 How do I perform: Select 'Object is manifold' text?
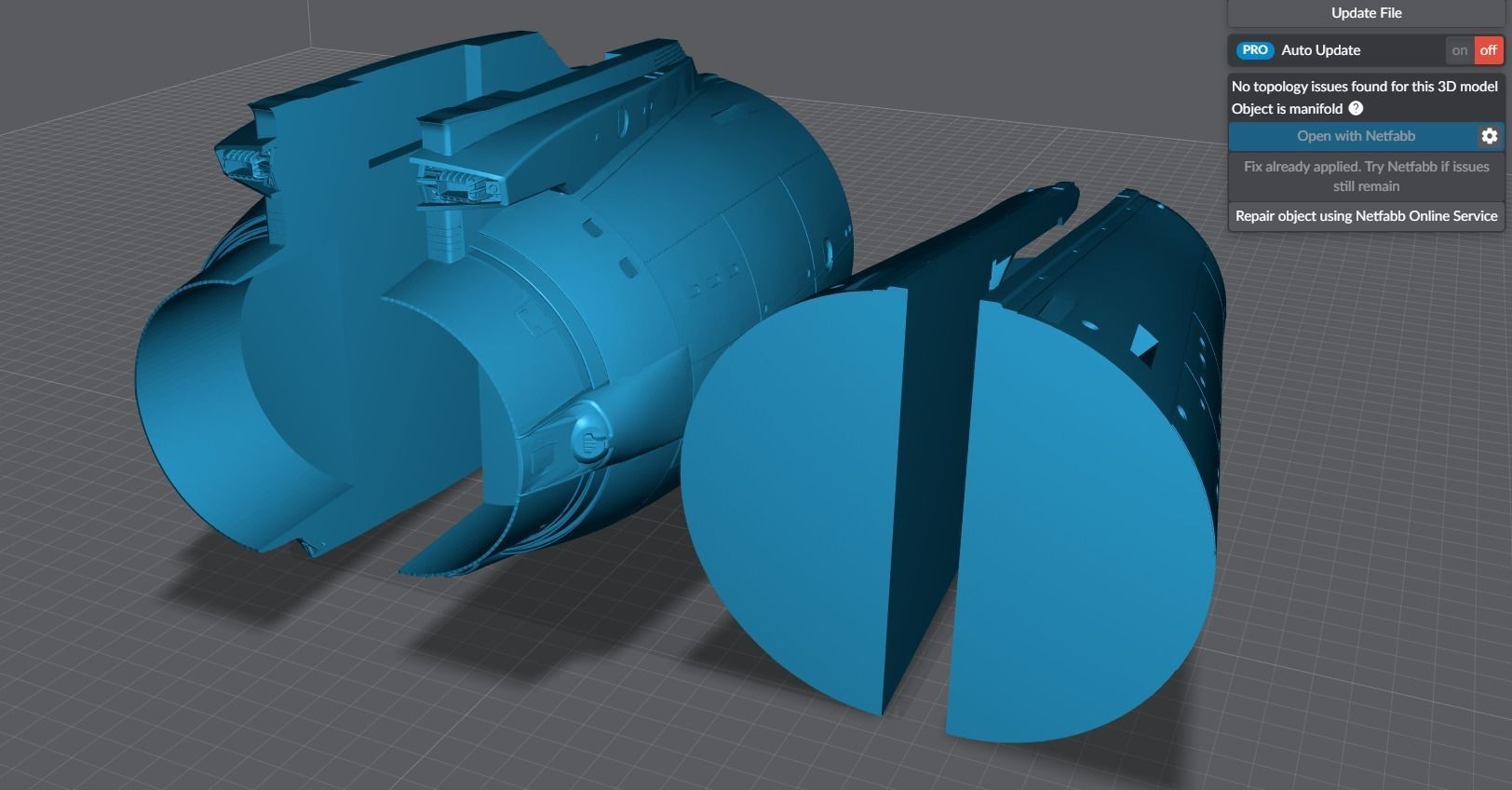click(1287, 109)
